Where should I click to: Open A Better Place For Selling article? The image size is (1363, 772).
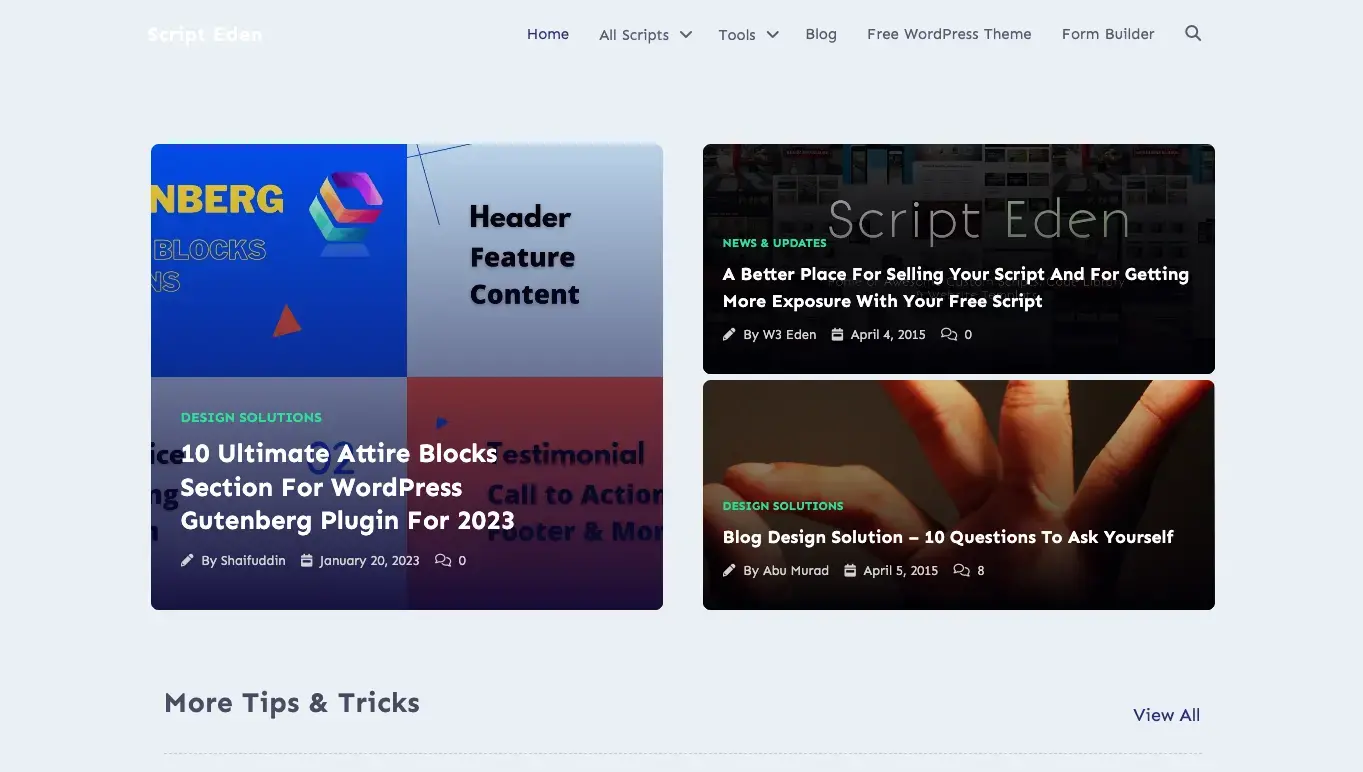[956, 288]
